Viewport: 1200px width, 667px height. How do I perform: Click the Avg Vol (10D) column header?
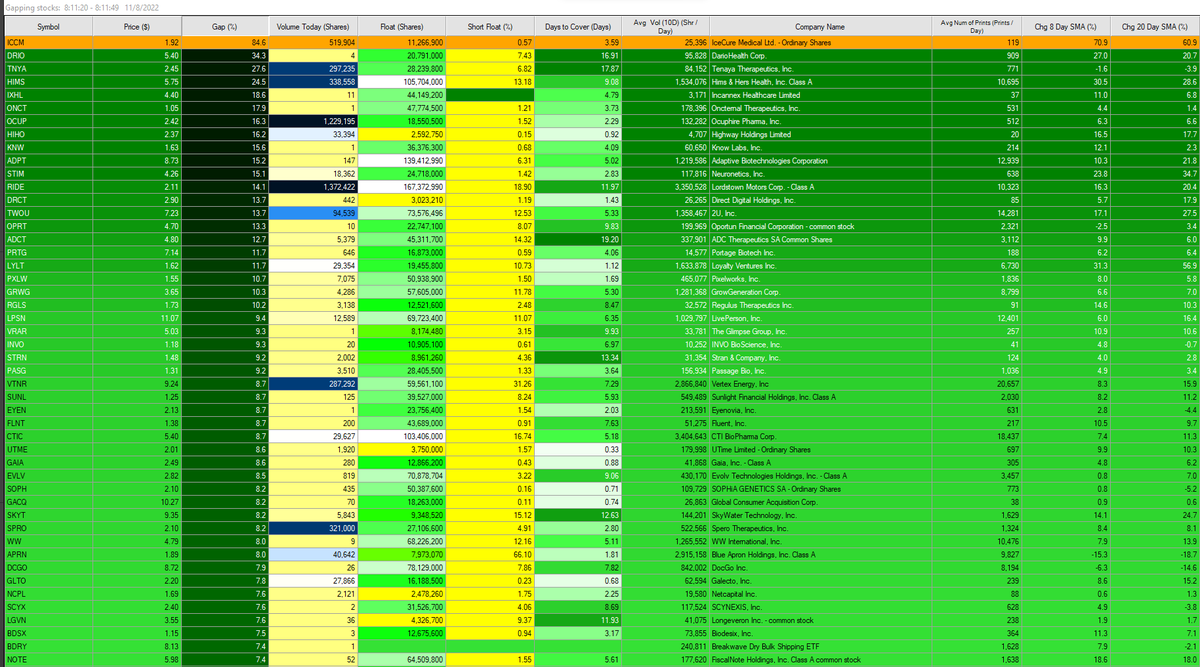[x=664, y=25]
